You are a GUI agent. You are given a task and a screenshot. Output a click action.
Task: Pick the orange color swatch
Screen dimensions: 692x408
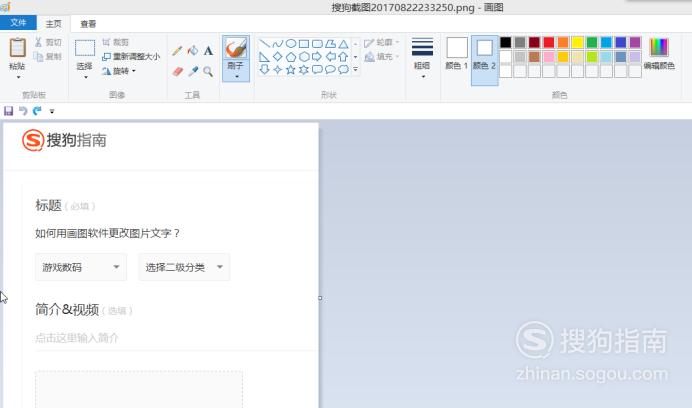(x=563, y=42)
